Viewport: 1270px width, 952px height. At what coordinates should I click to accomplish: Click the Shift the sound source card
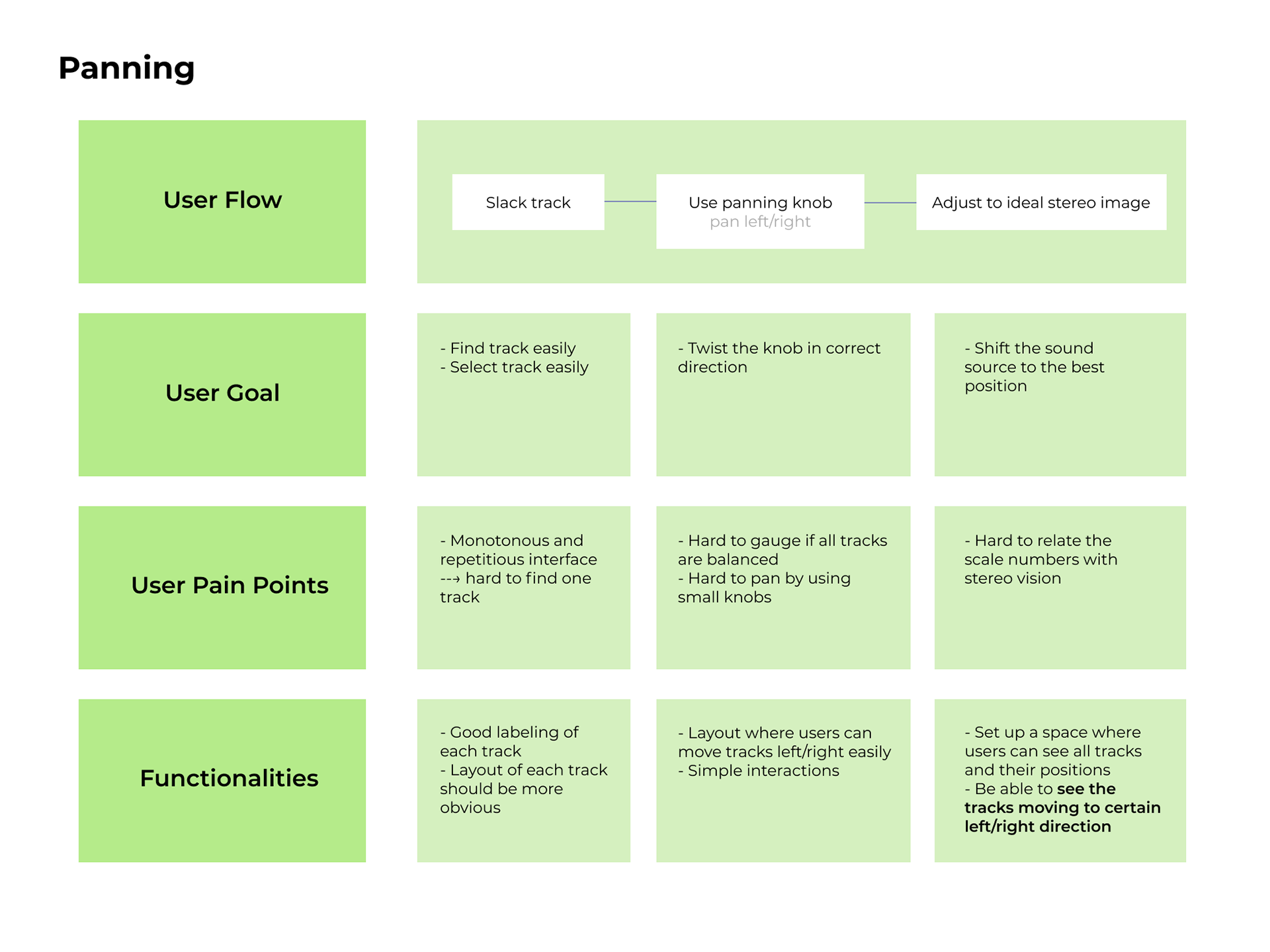tap(1060, 395)
